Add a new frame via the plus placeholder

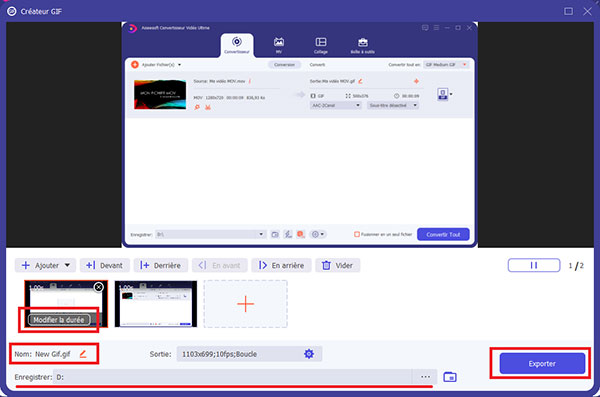click(245, 304)
